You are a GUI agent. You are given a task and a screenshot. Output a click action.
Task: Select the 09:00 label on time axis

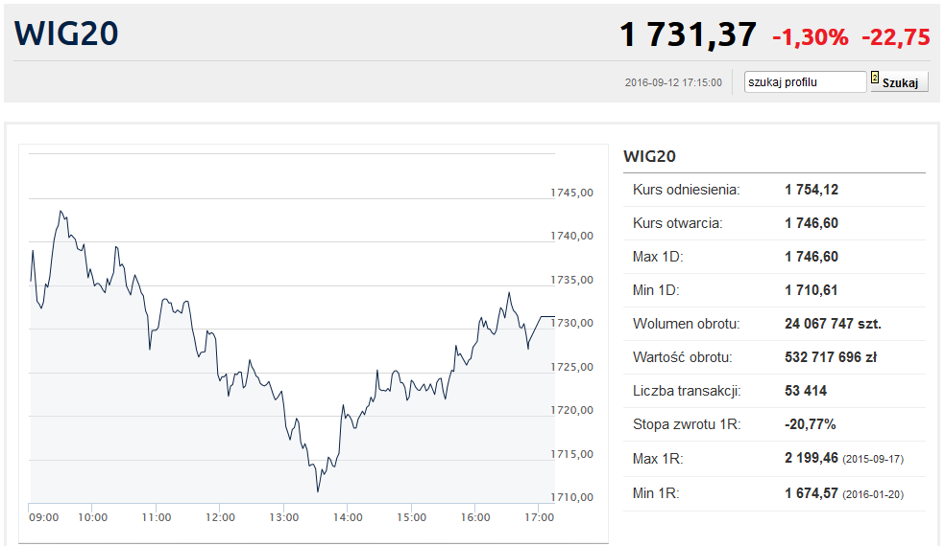point(44,517)
